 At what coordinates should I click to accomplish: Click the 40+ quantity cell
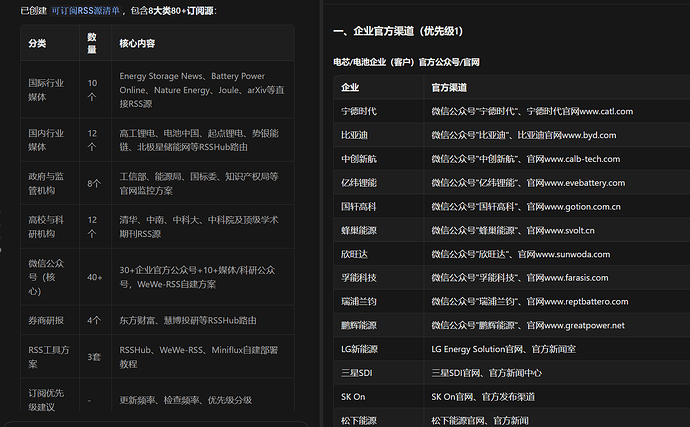[x=95, y=277]
